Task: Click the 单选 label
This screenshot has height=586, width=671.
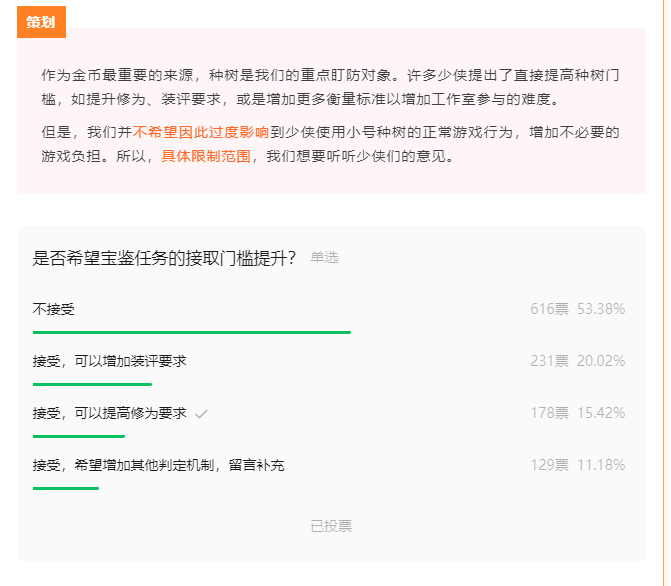Action: tap(324, 258)
